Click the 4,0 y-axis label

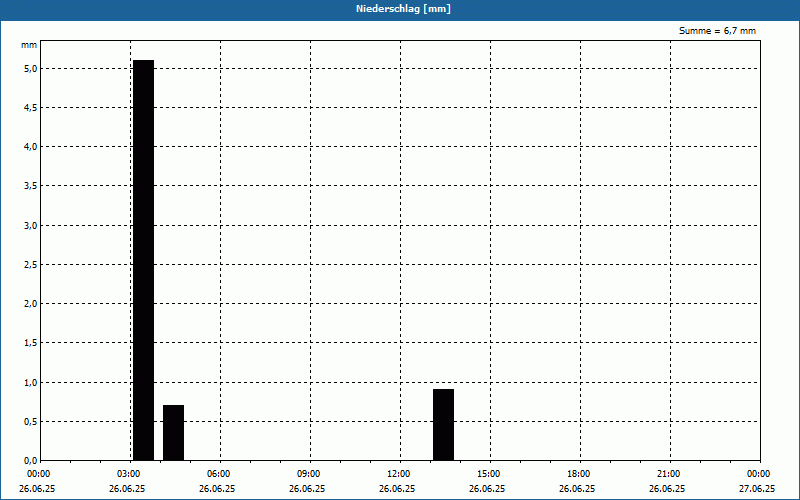pyautogui.click(x=31, y=147)
